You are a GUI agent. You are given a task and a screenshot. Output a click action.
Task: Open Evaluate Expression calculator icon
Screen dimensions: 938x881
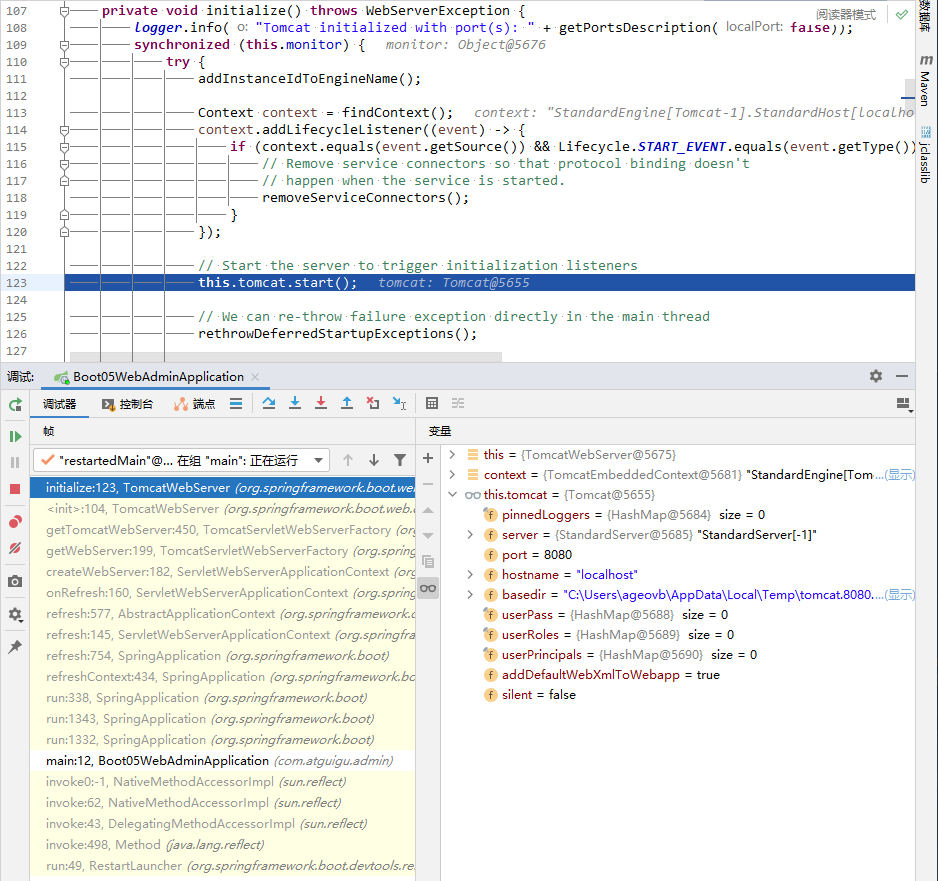(432, 404)
